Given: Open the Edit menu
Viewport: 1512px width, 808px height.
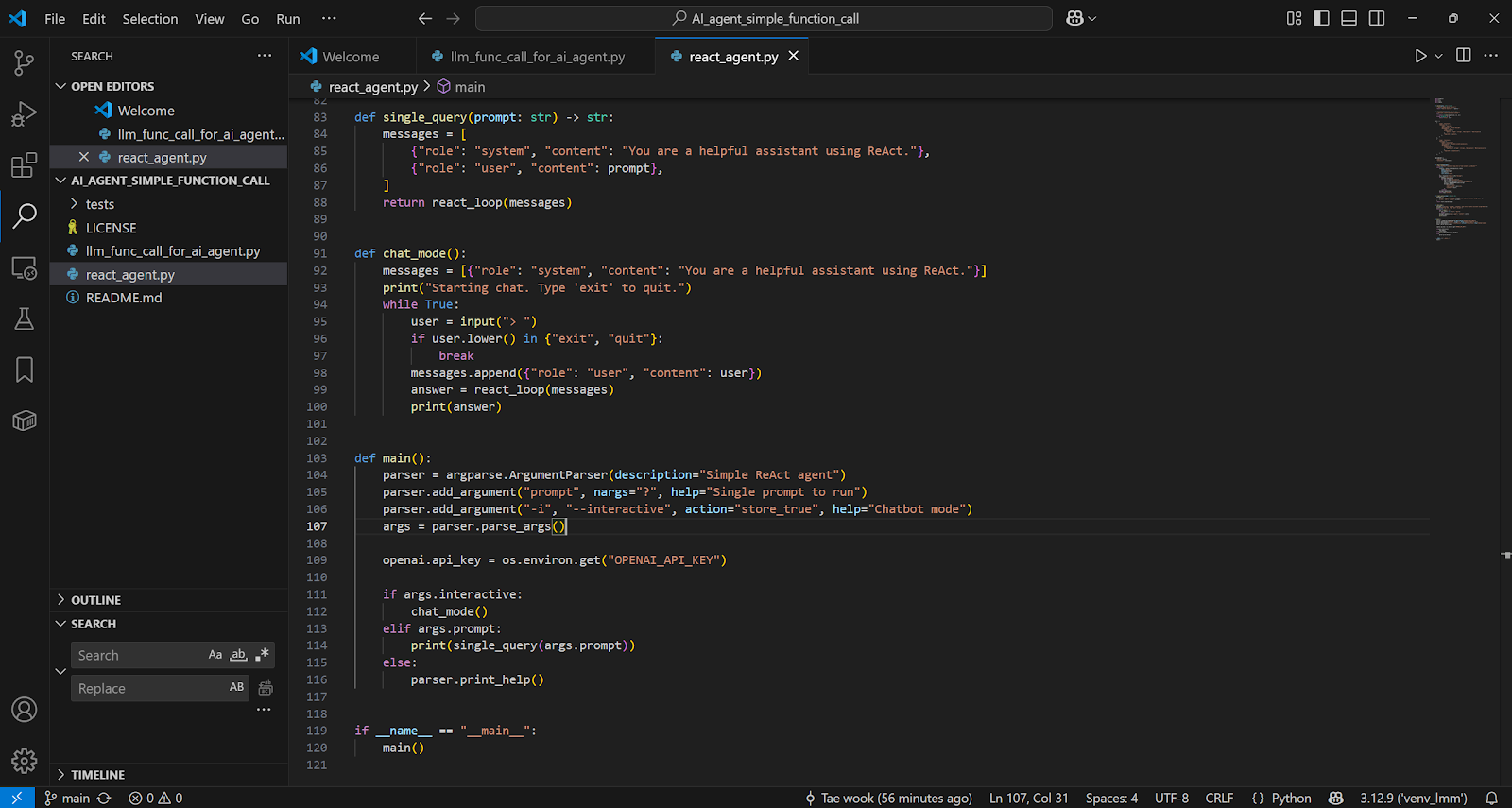Looking at the screenshot, I should (94, 18).
